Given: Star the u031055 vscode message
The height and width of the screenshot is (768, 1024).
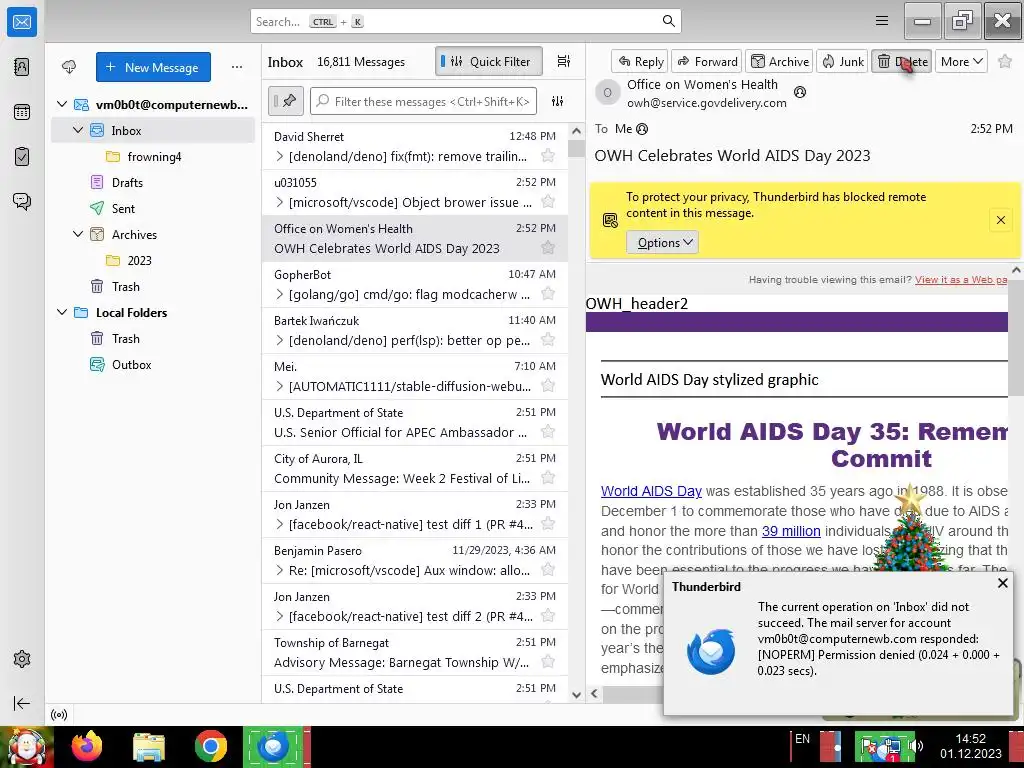Looking at the screenshot, I should click(x=548, y=202).
